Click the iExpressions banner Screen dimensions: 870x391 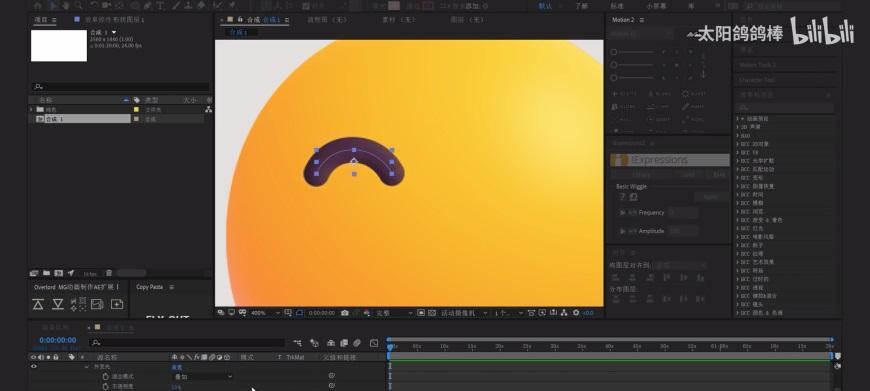670,160
